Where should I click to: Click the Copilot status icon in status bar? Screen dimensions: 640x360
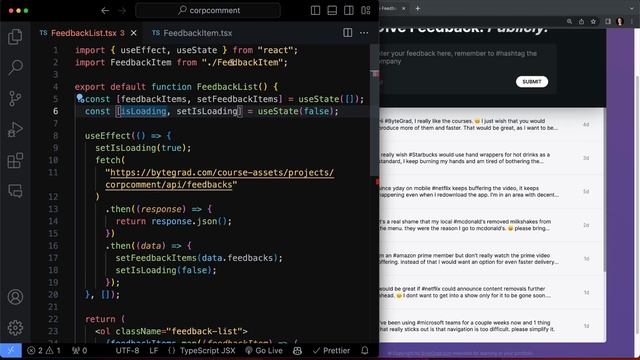click(x=298, y=350)
